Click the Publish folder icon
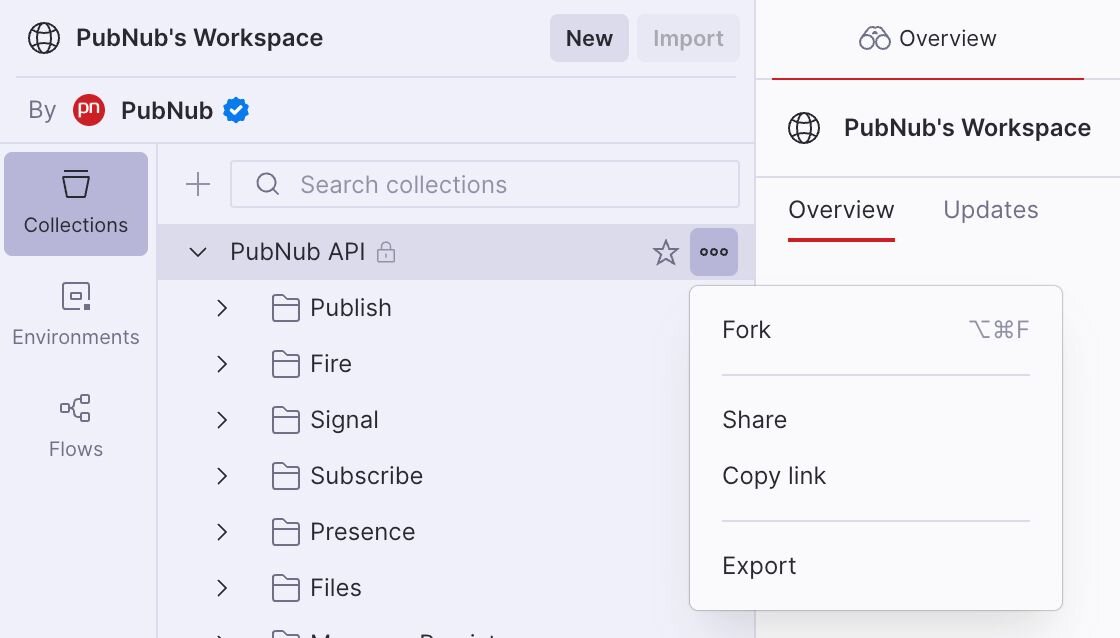The image size is (1120, 638). coord(286,309)
